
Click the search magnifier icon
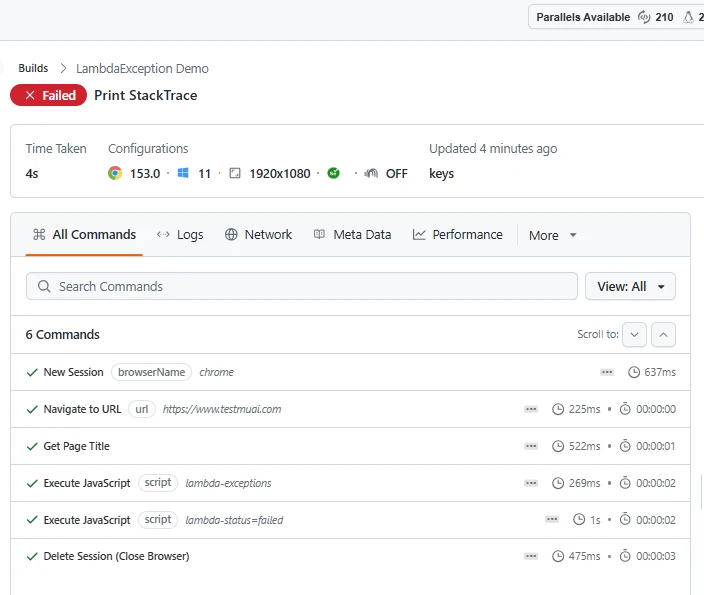(x=44, y=286)
